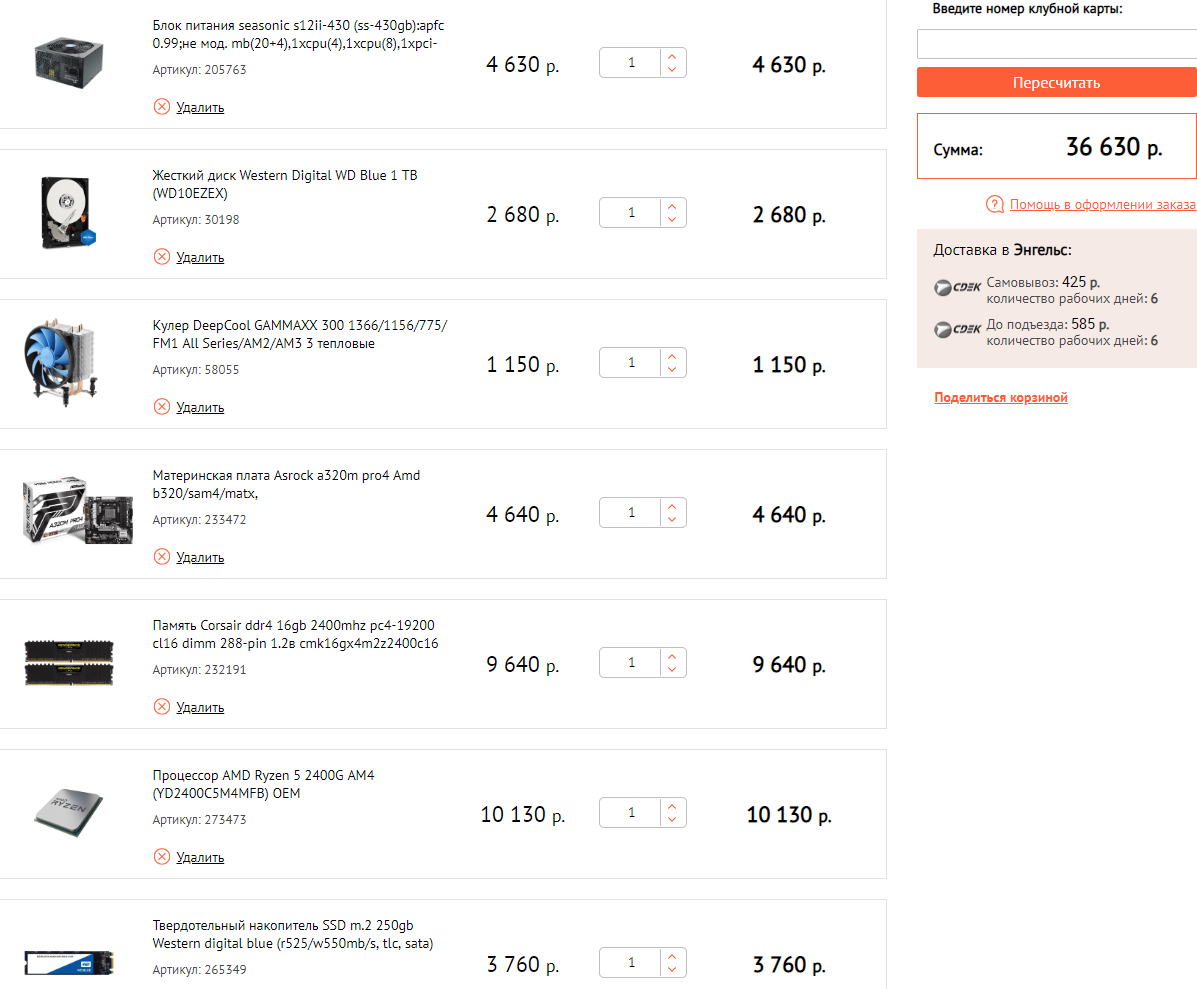Click quantity field for WD SSD m.2
1197x989 pixels.
[631, 963]
